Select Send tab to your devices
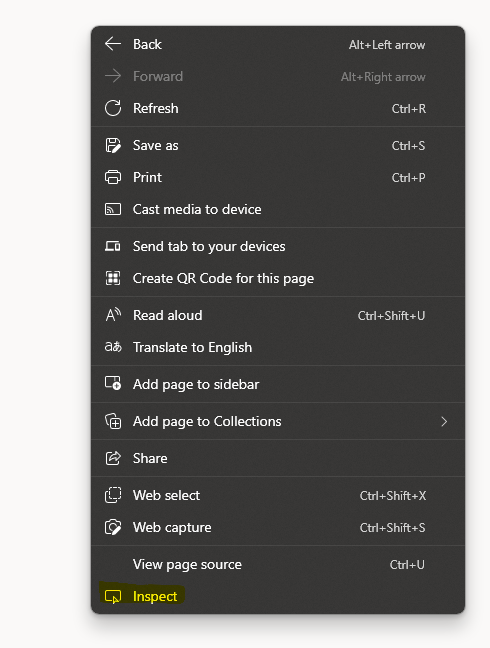 (278, 246)
